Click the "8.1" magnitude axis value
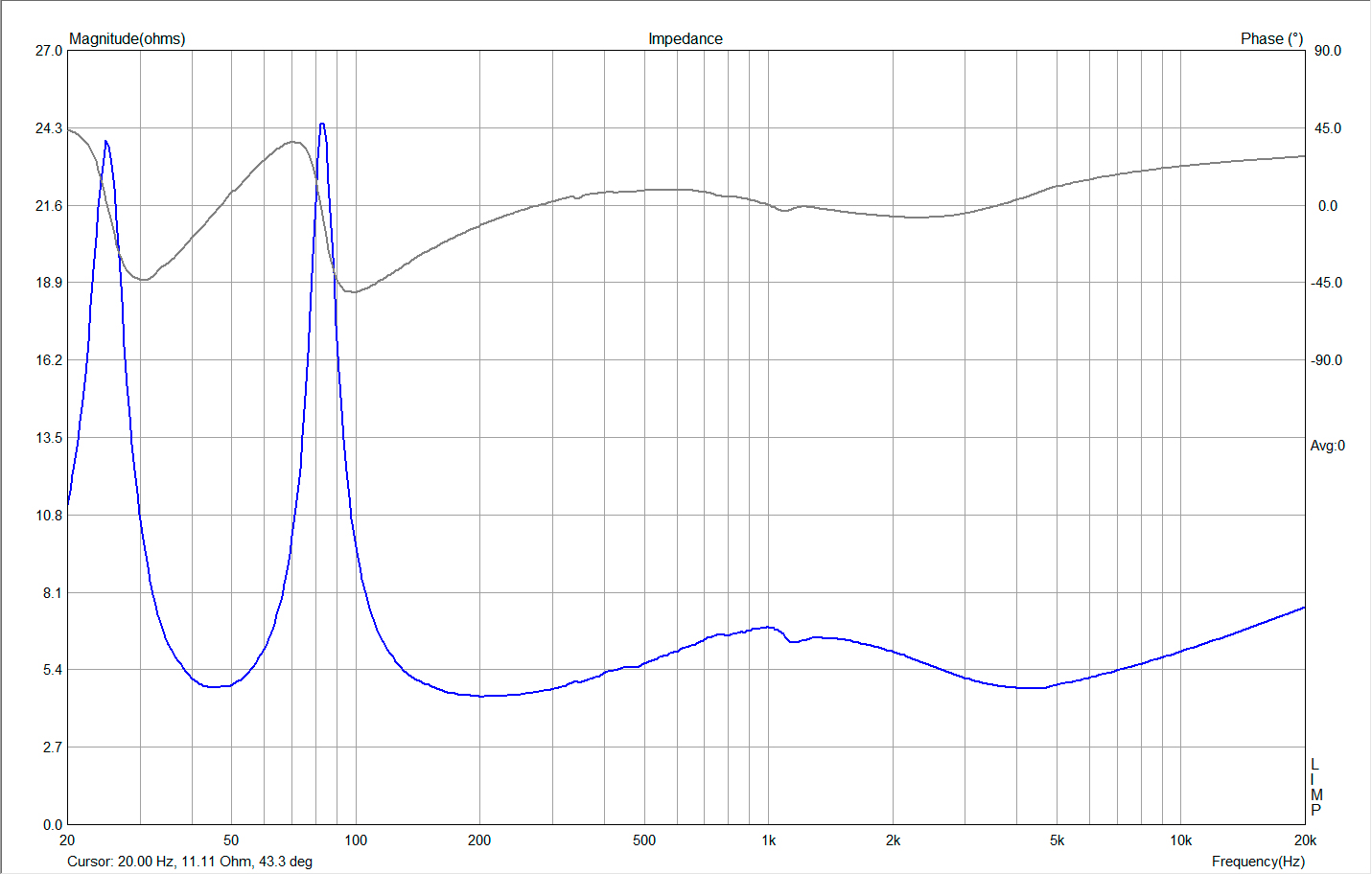Screen dimensions: 1372x874 (53, 593)
